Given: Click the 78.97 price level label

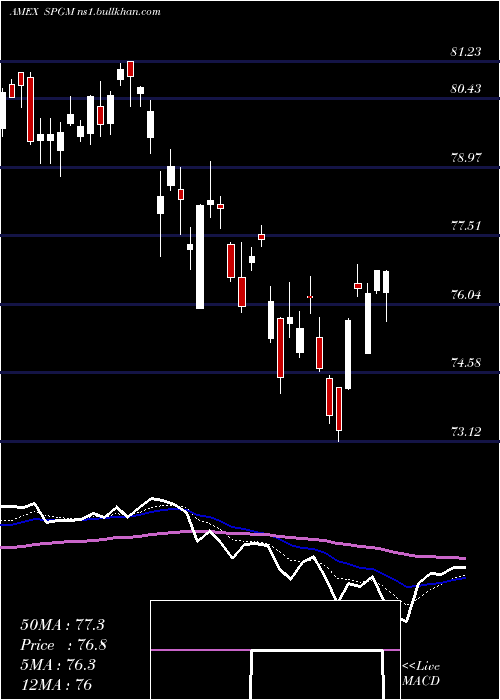Looking at the screenshot, I should pos(466,158).
